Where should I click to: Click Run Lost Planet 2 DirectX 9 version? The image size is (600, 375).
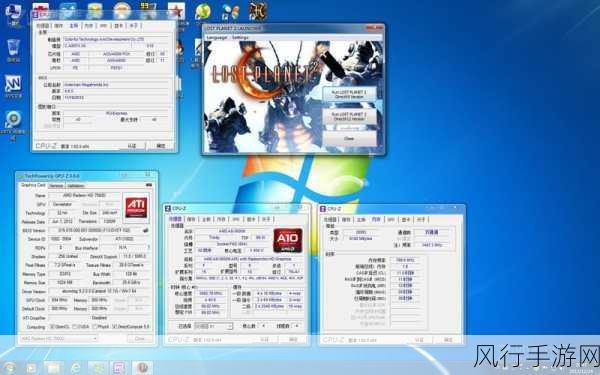point(349,95)
